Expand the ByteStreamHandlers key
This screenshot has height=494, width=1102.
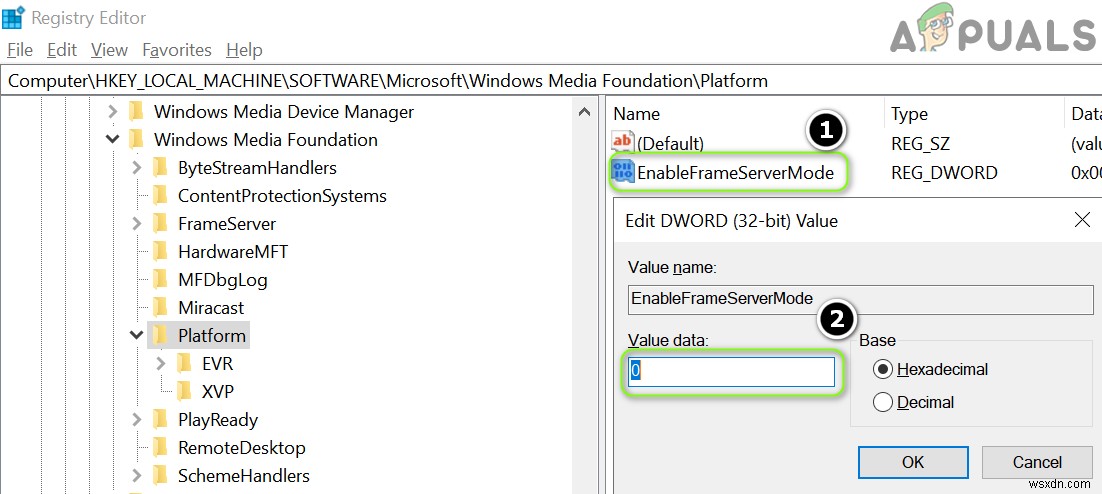[137, 167]
